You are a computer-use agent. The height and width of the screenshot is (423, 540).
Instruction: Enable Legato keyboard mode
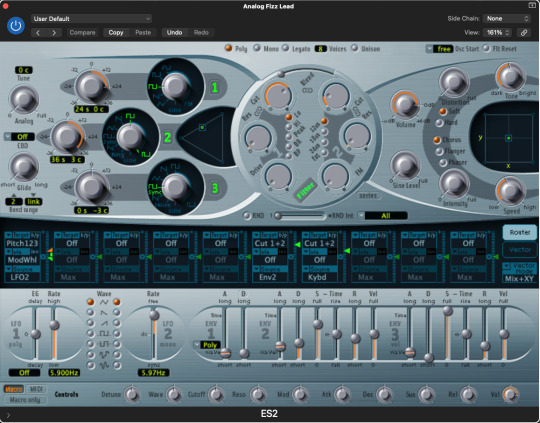[285, 48]
